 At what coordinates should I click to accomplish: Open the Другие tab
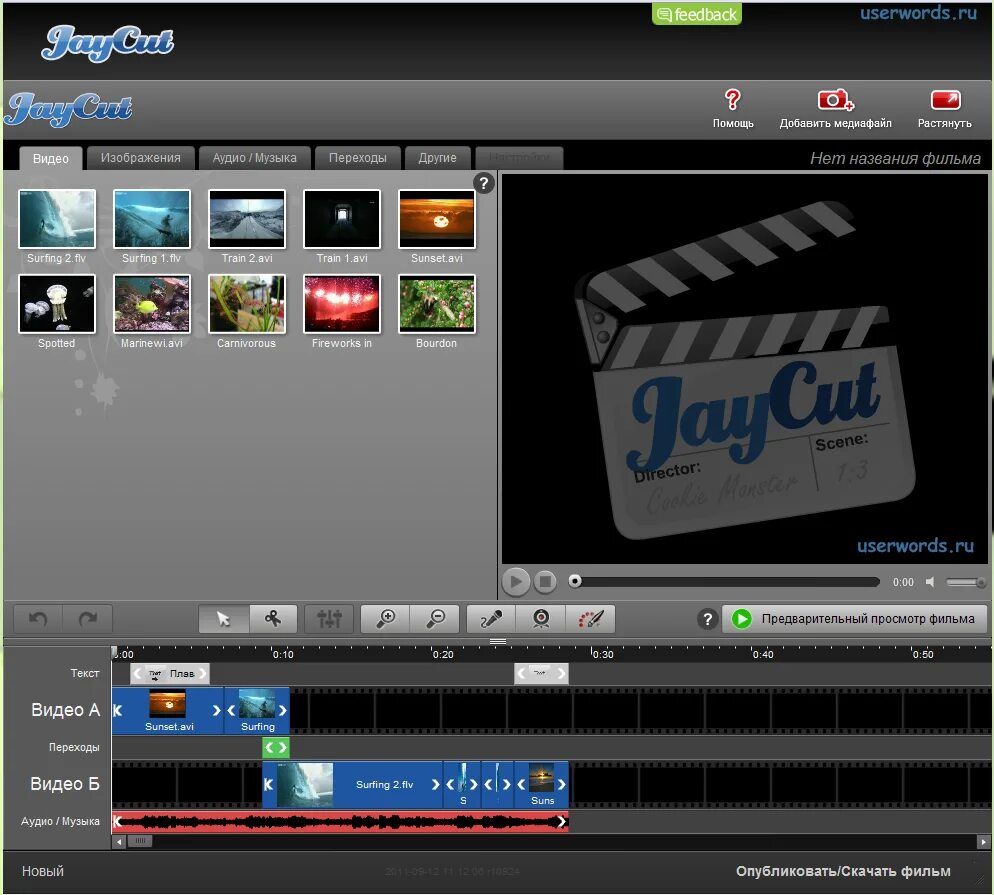tap(437, 158)
